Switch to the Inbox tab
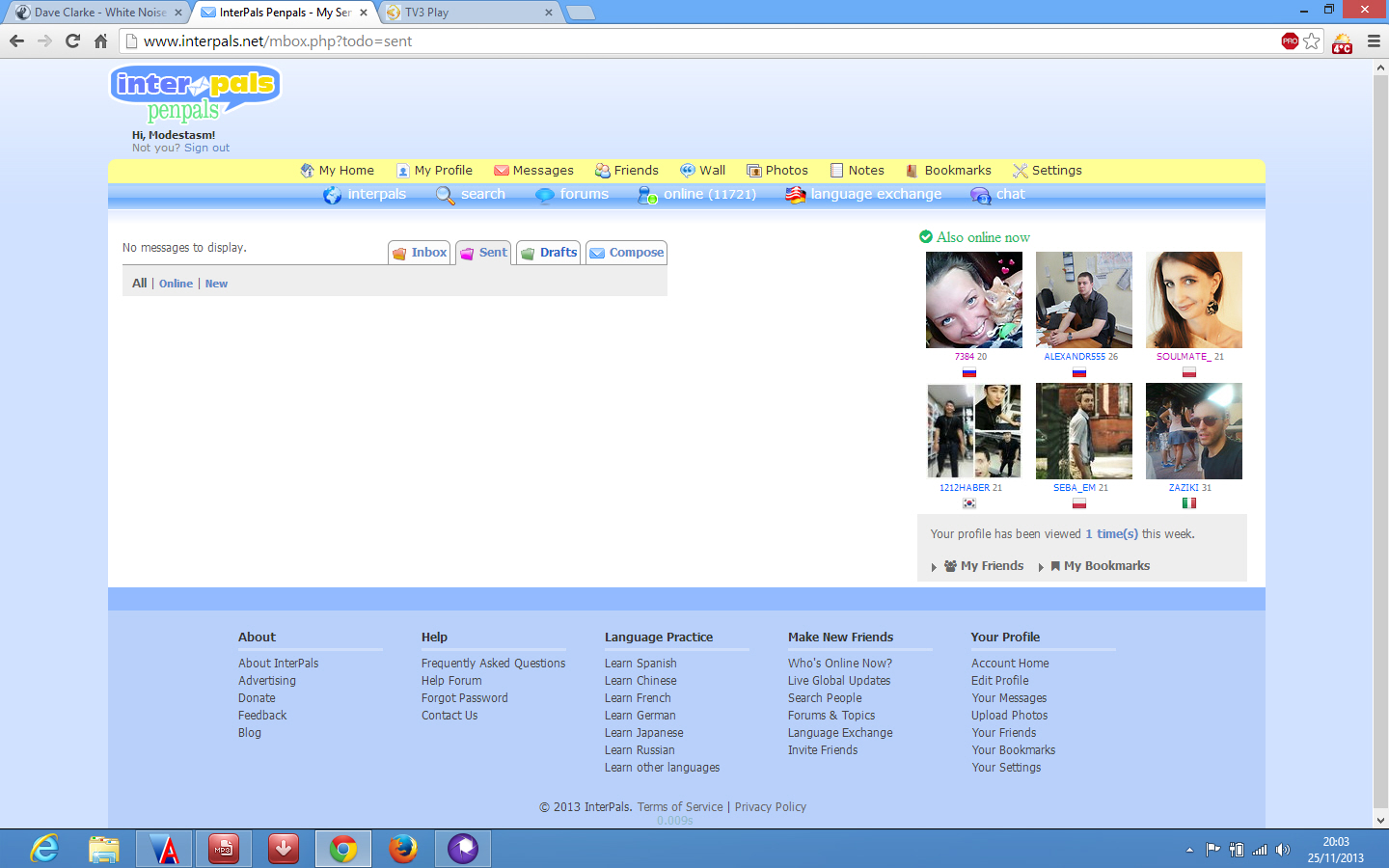The image size is (1389, 868). click(420, 253)
